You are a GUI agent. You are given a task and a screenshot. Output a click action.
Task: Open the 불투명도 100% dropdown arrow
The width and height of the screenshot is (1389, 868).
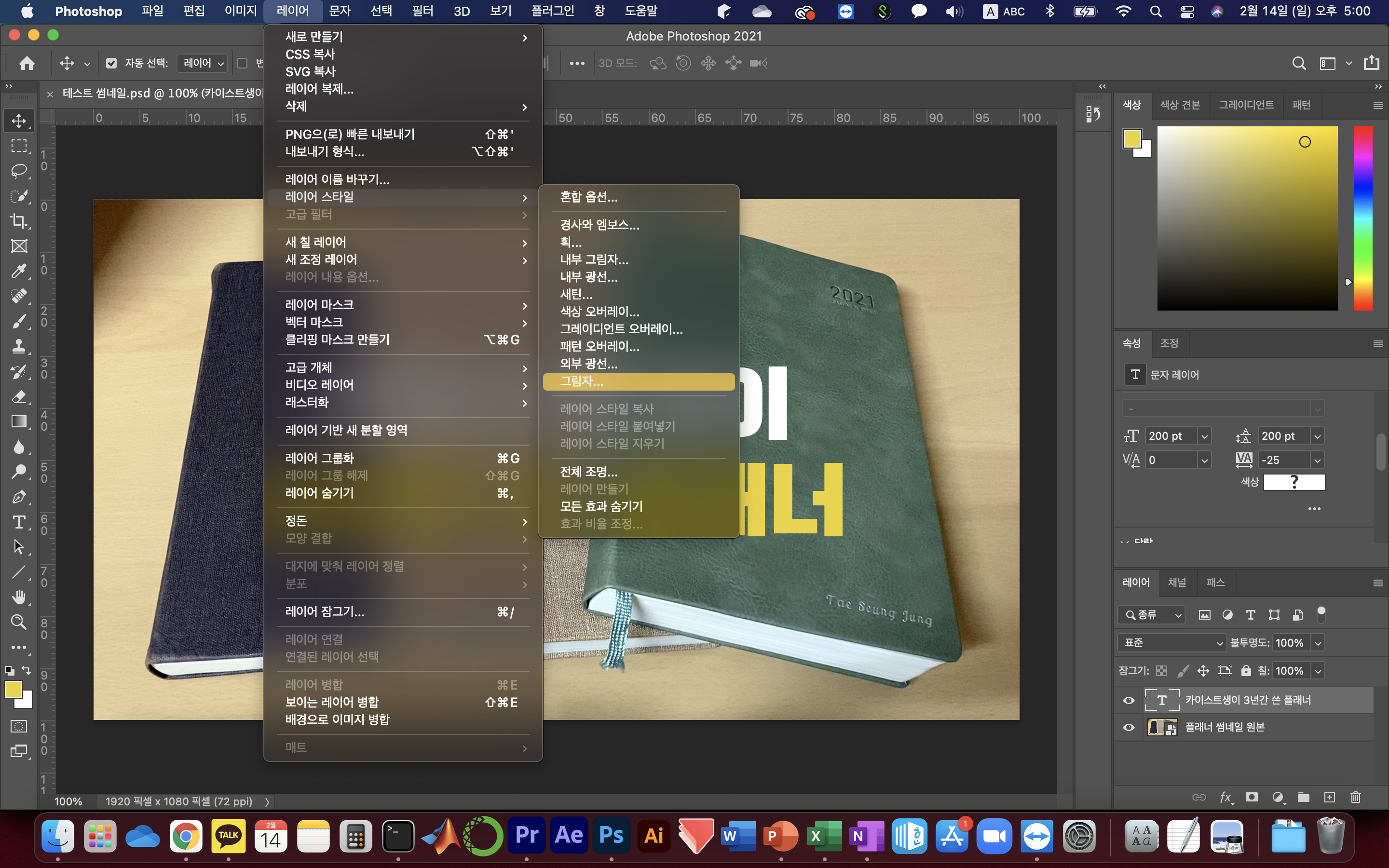pyautogui.click(x=1318, y=643)
